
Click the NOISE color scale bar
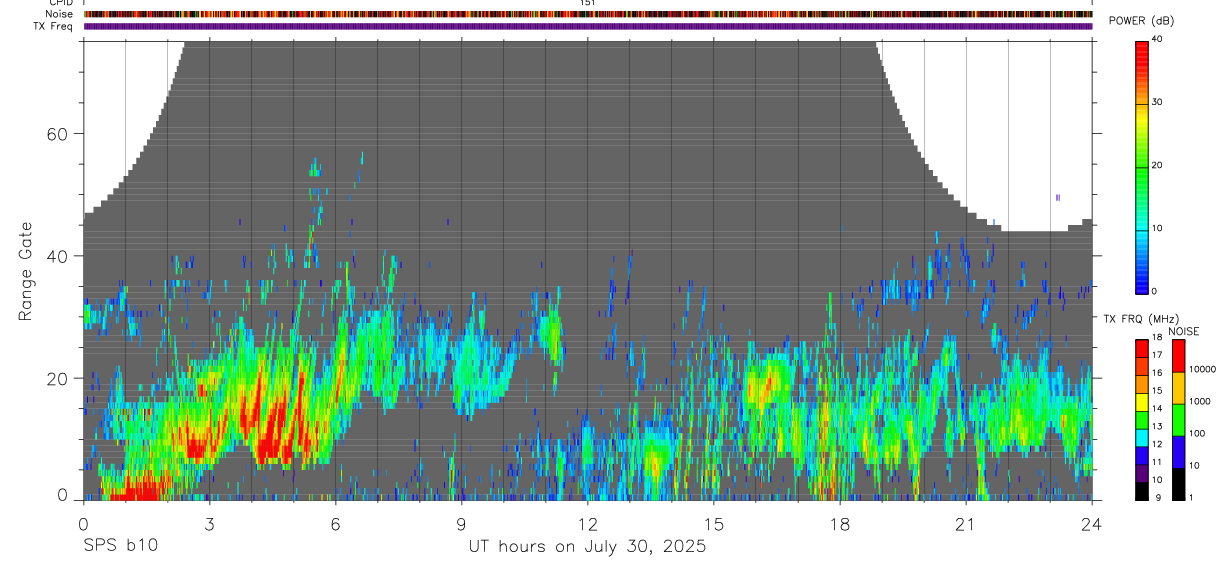[1178, 420]
